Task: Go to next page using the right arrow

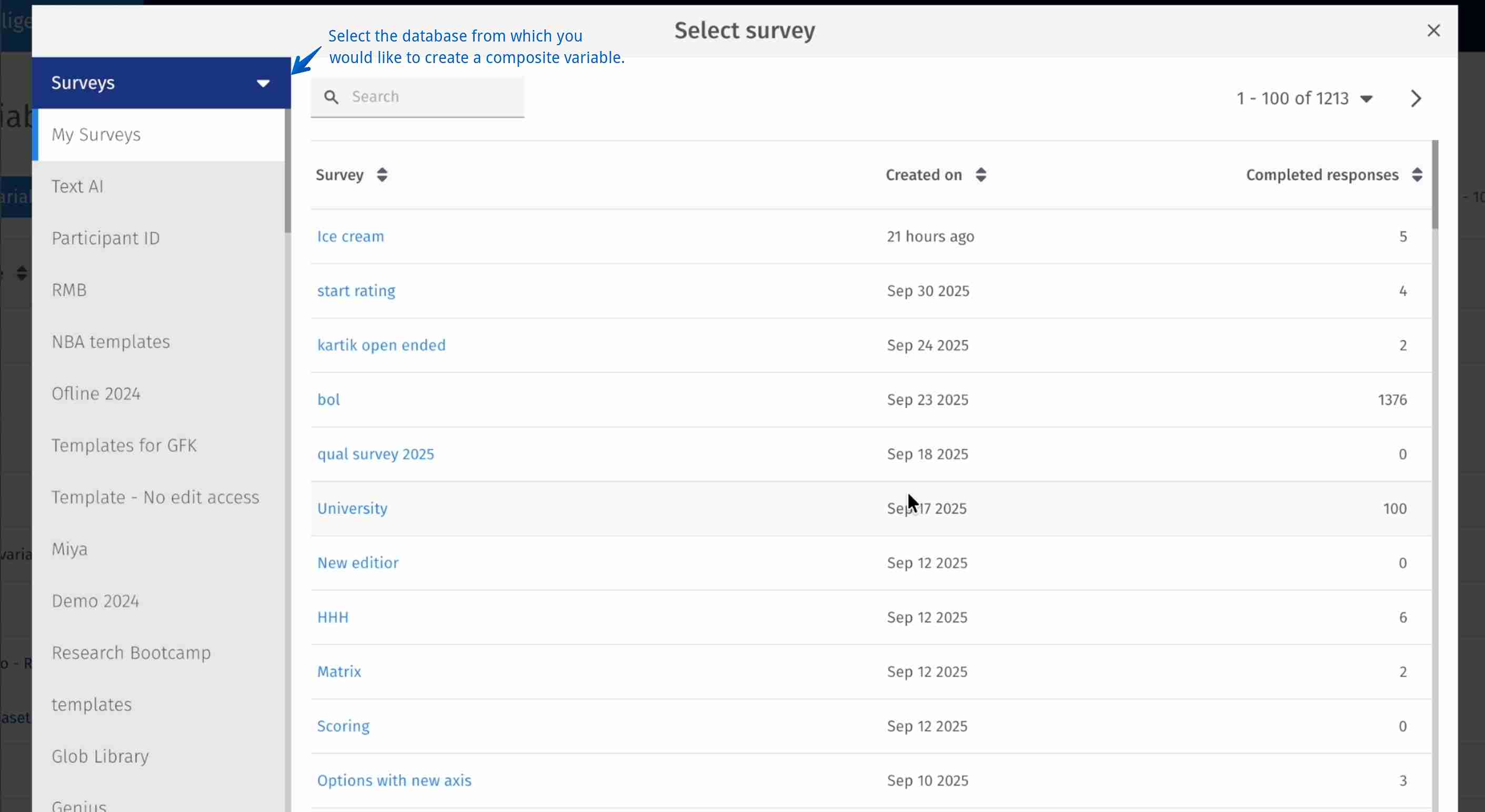Action: coord(1417,98)
